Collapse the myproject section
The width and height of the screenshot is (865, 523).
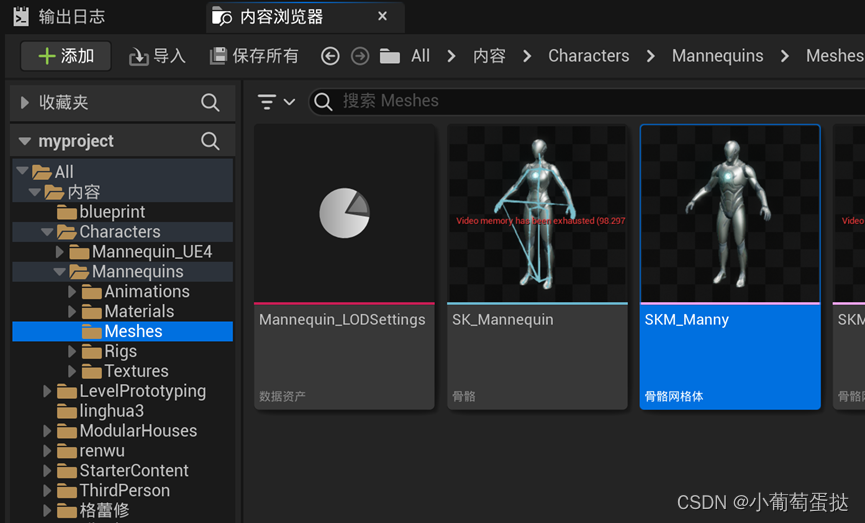pyautogui.click(x=24, y=141)
